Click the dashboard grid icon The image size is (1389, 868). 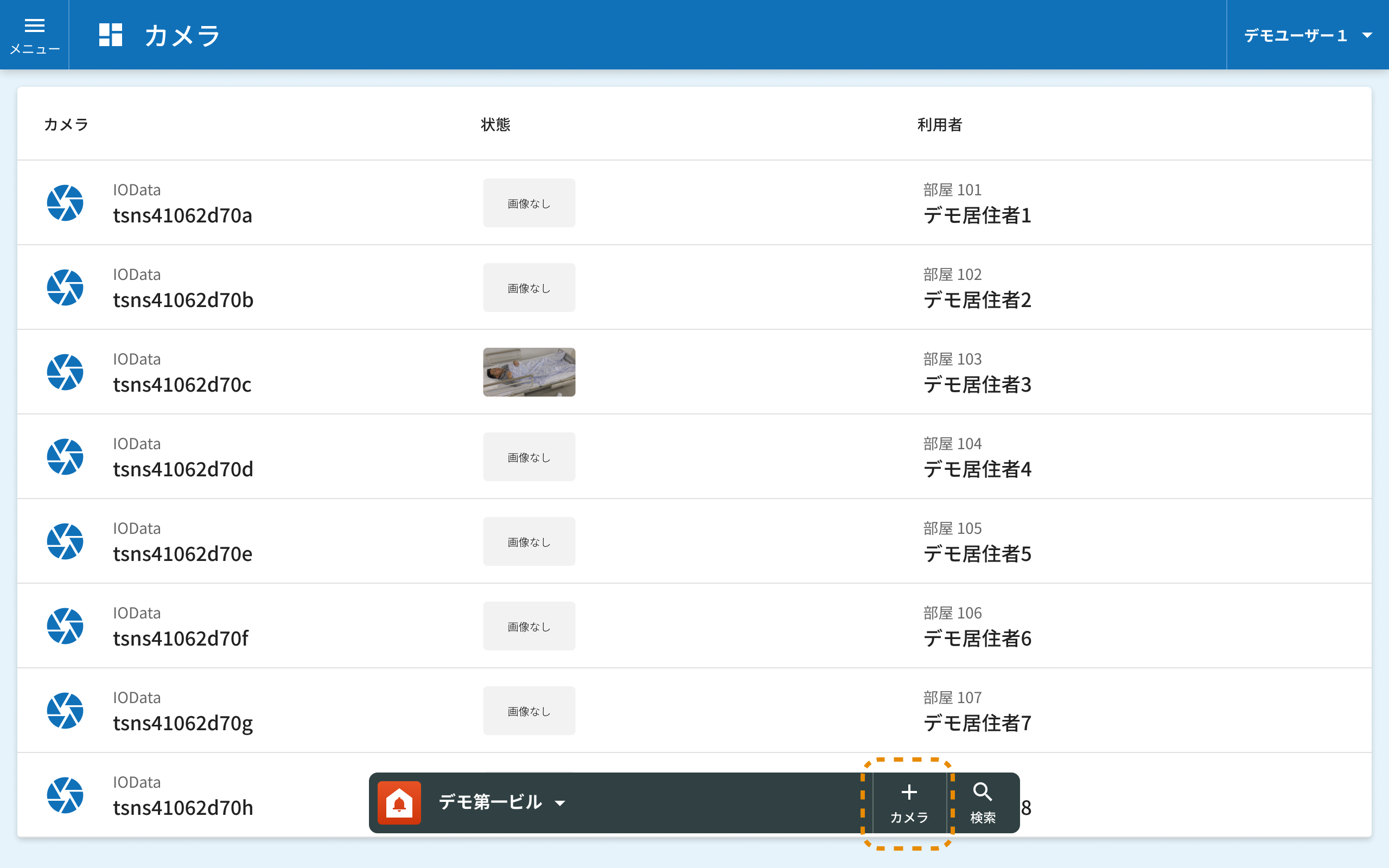[110, 35]
